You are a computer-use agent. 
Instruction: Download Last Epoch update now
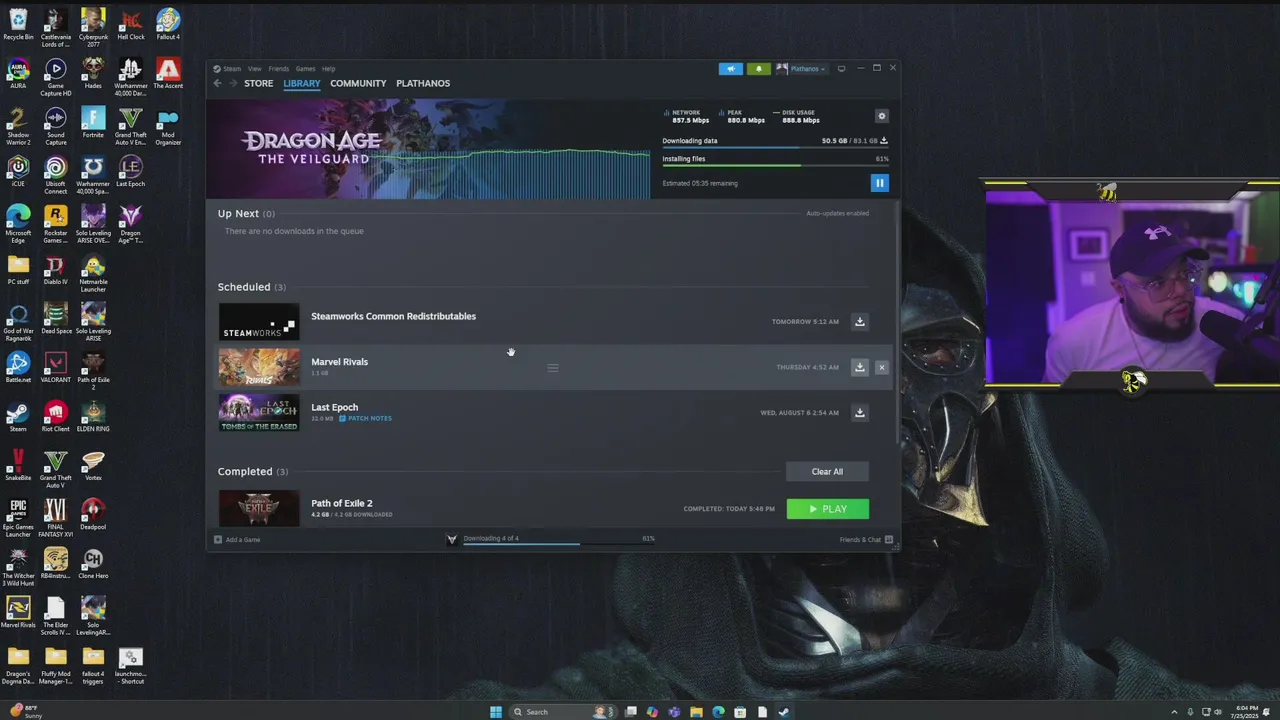(x=859, y=413)
